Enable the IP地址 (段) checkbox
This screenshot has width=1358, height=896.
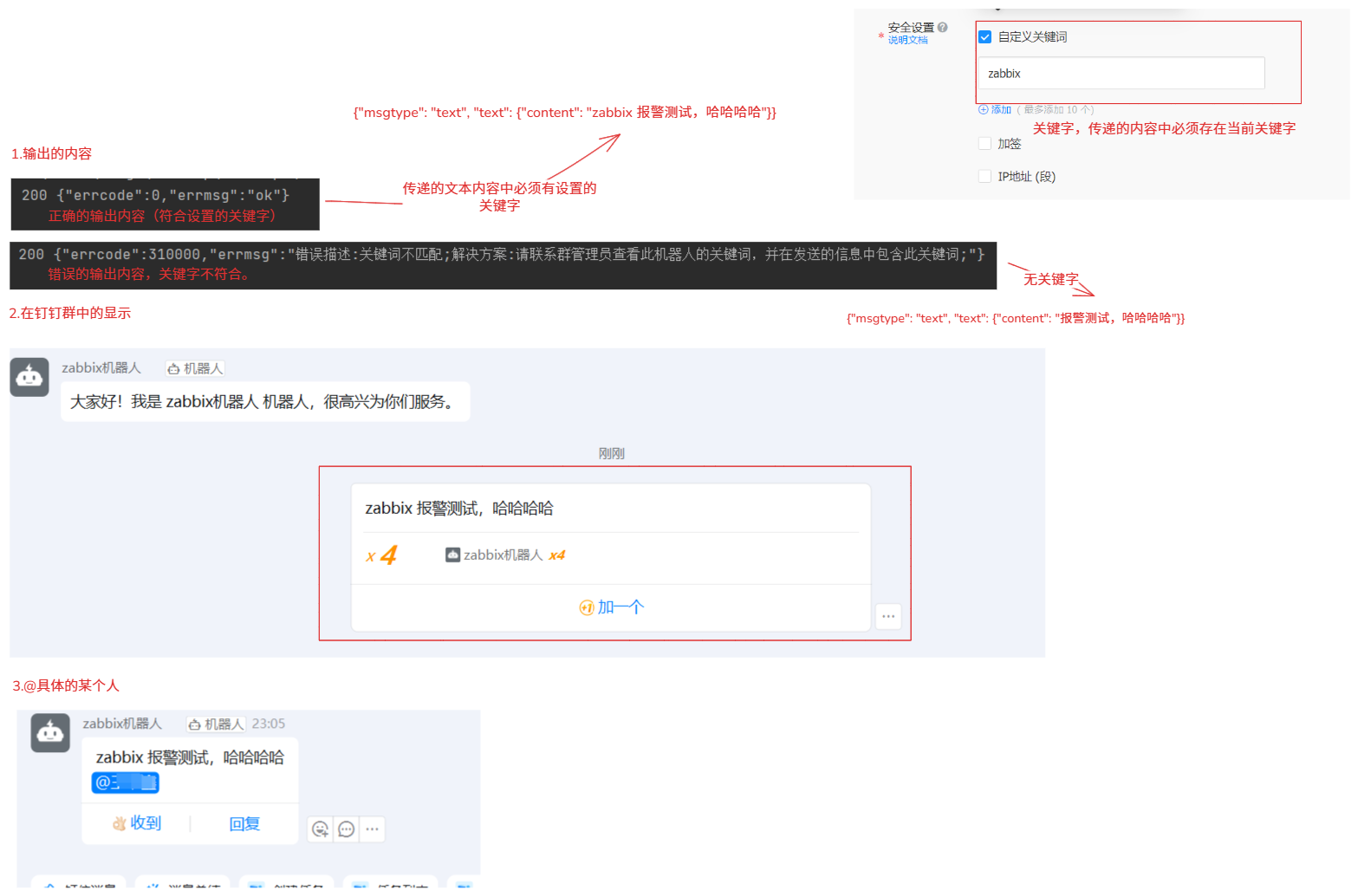[984, 176]
